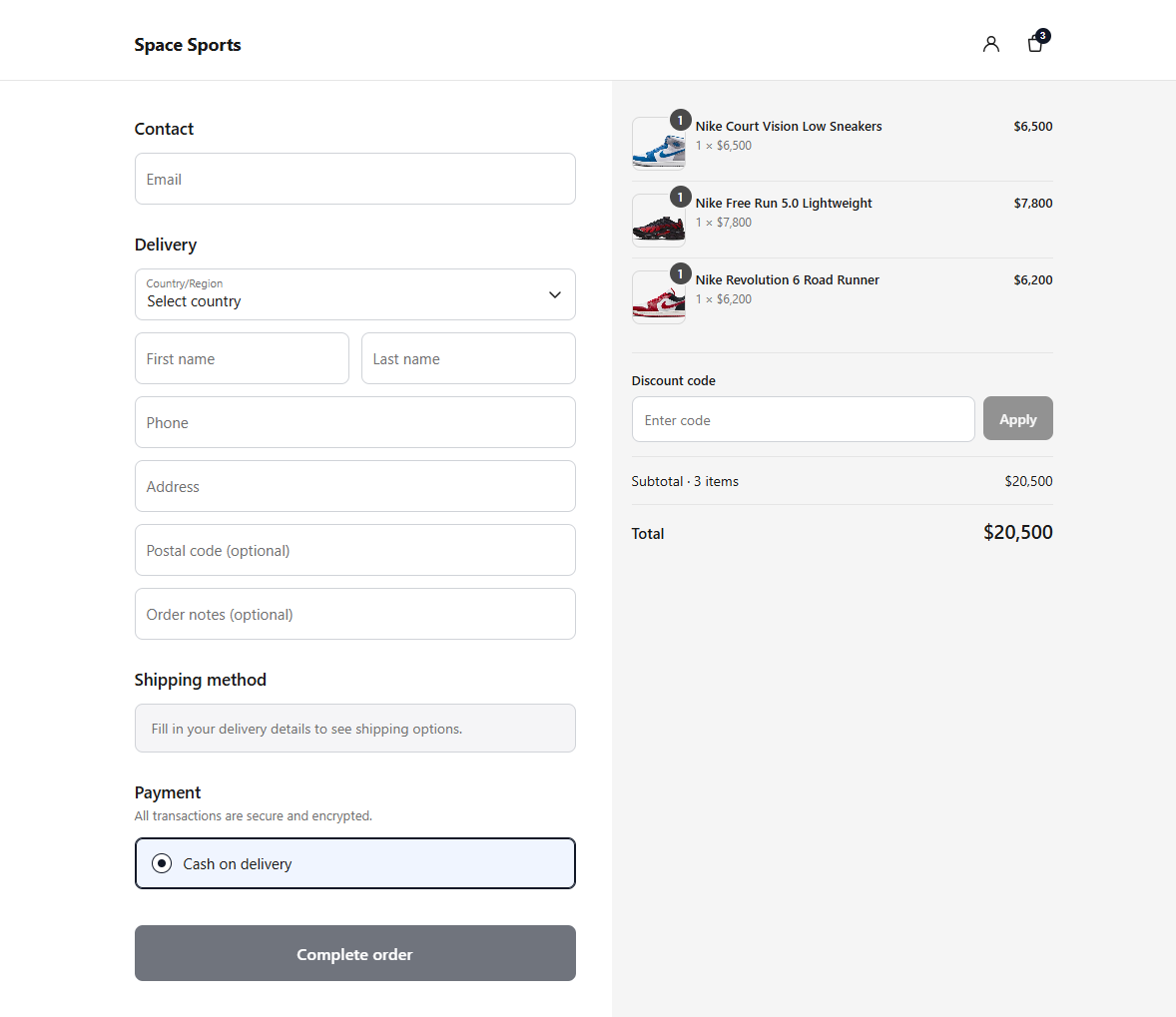Focus the Phone input field
This screenshot has width=1176, height=1017.
point(354,422)
